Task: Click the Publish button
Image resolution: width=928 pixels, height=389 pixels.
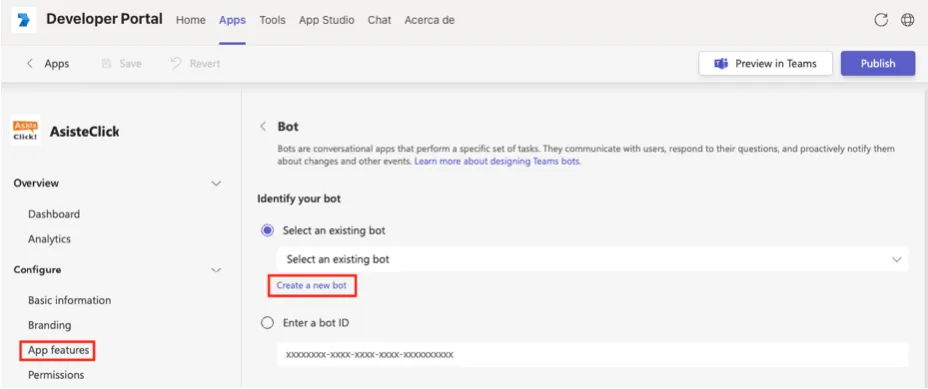Action: tap(878, 63)
